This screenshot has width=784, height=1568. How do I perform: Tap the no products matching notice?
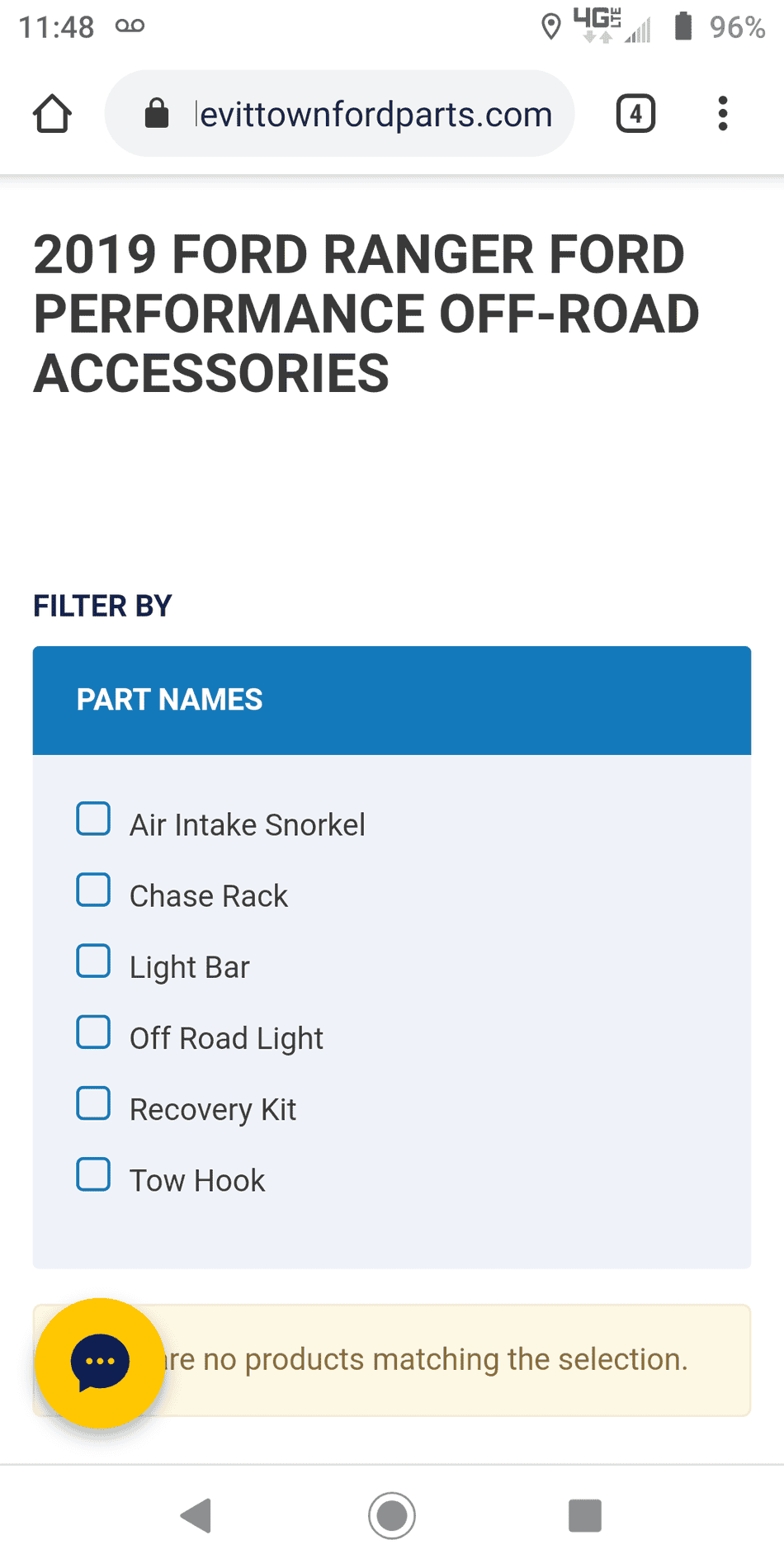click(x=392, y=1360)
